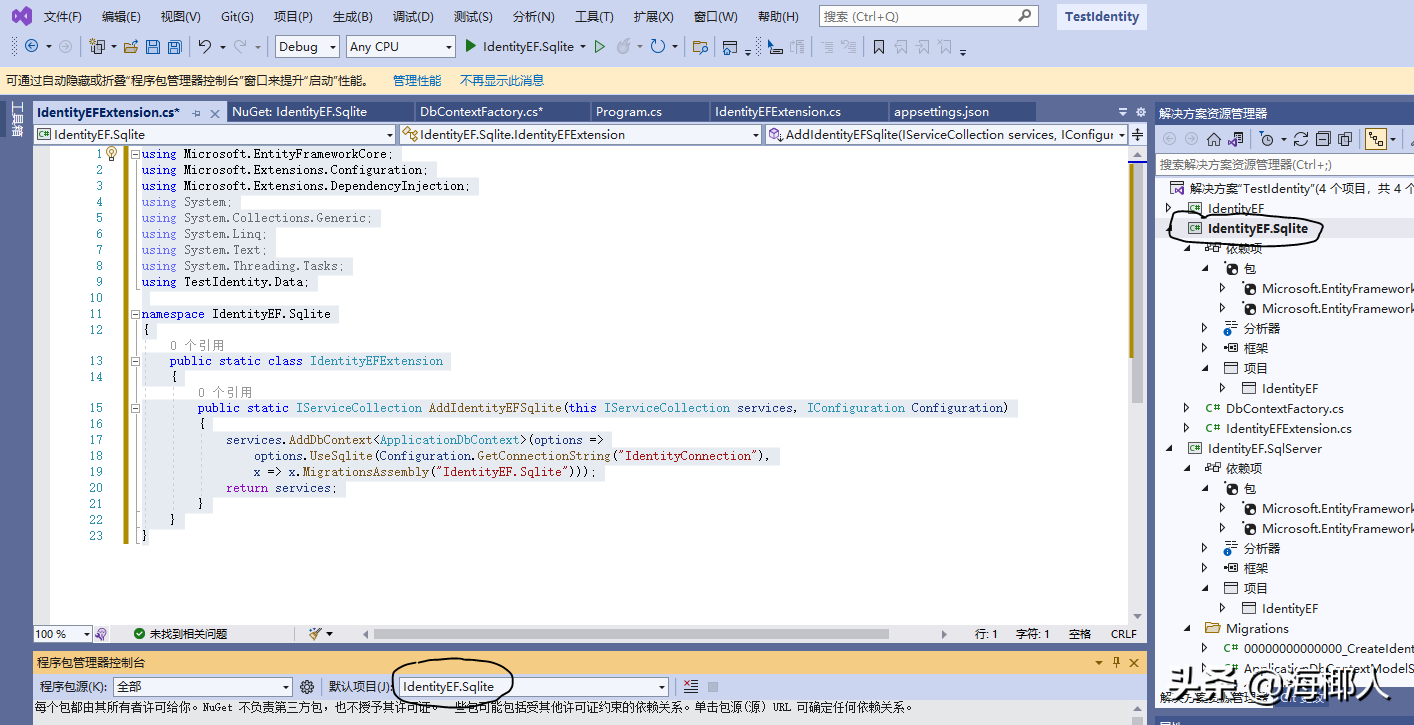Collapse all items in Solution Explorer
The height and width of the screenshot is (725, 1414).
pyautogui.click(x=1322, y=139)
